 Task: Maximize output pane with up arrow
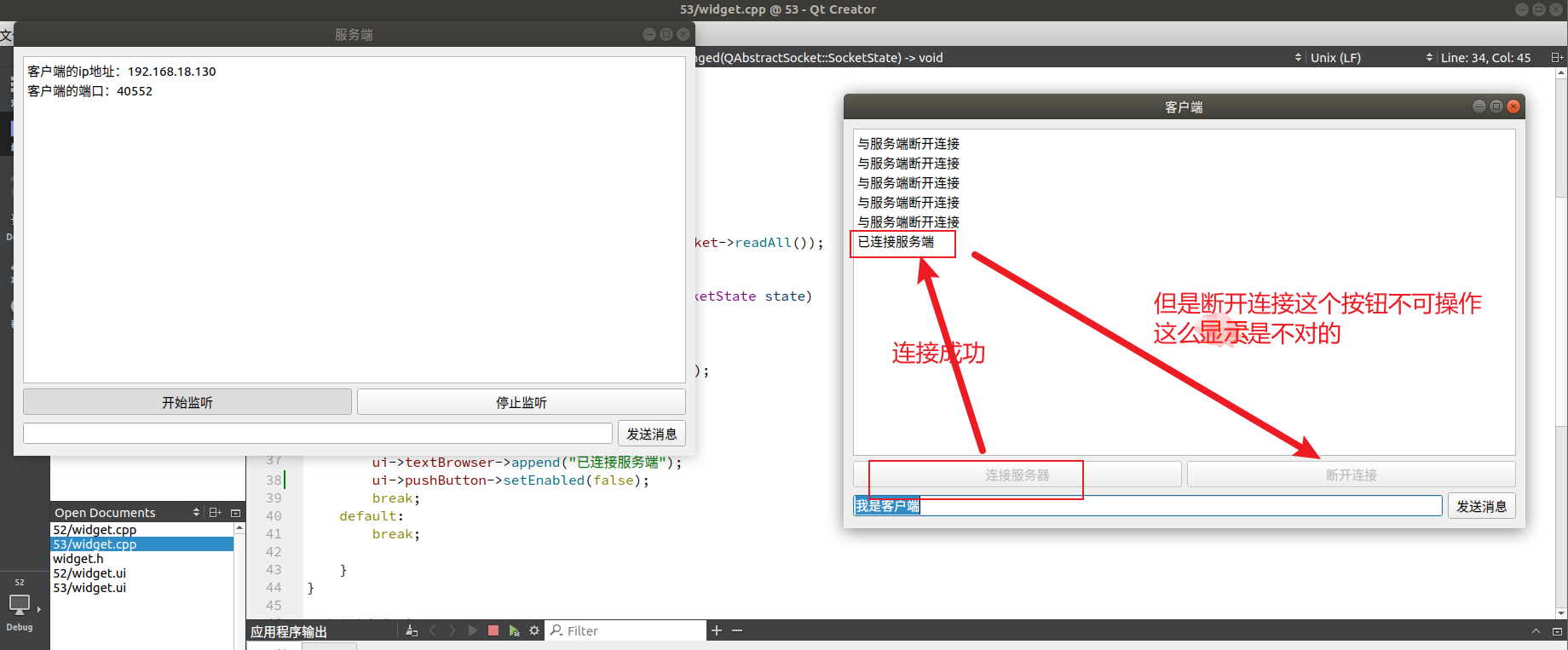pyautogui.click(x=1536, y=631)
